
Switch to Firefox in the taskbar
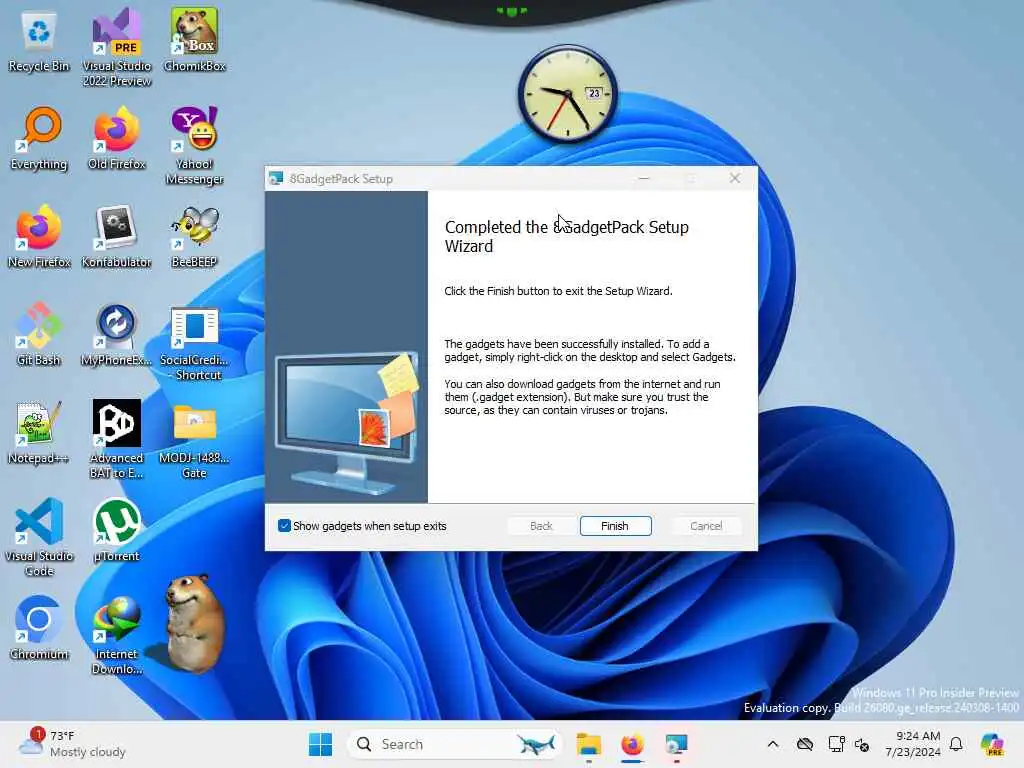[x=632, y=744]
